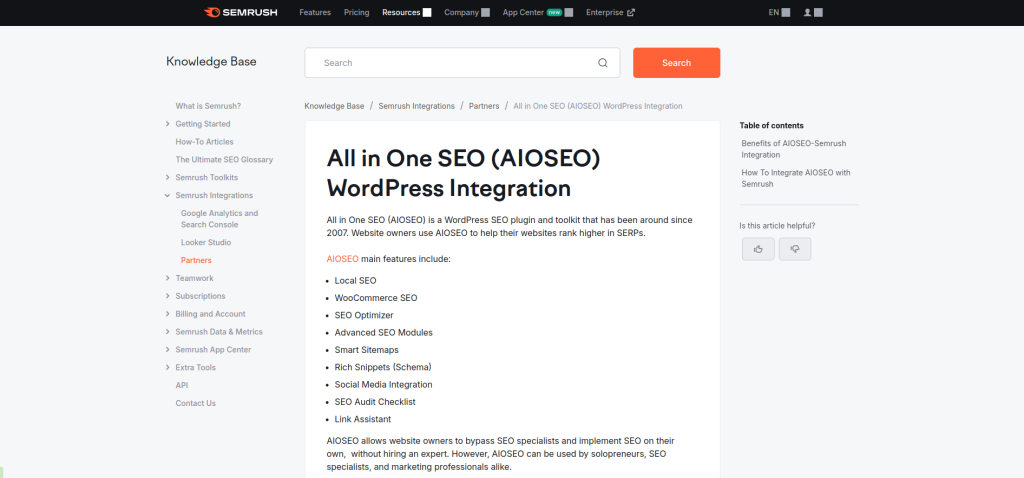Open the user account profile icon
This screenshot has width=1024, height=478.
[812, 12]
